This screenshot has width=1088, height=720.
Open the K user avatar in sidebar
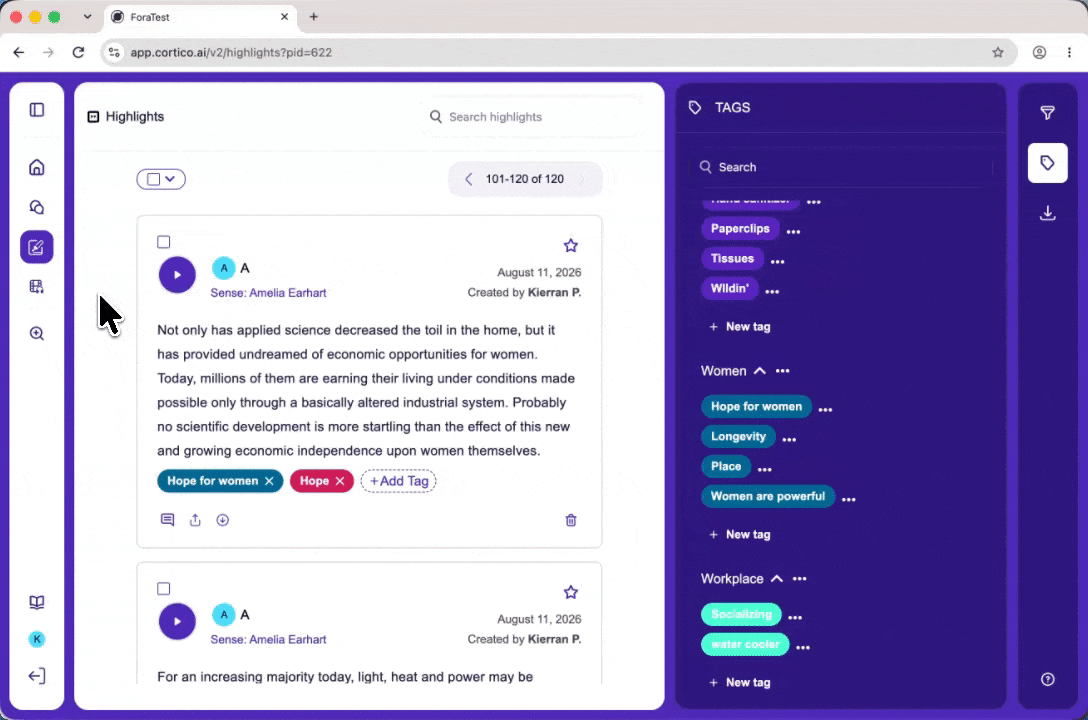coord(37,639)
